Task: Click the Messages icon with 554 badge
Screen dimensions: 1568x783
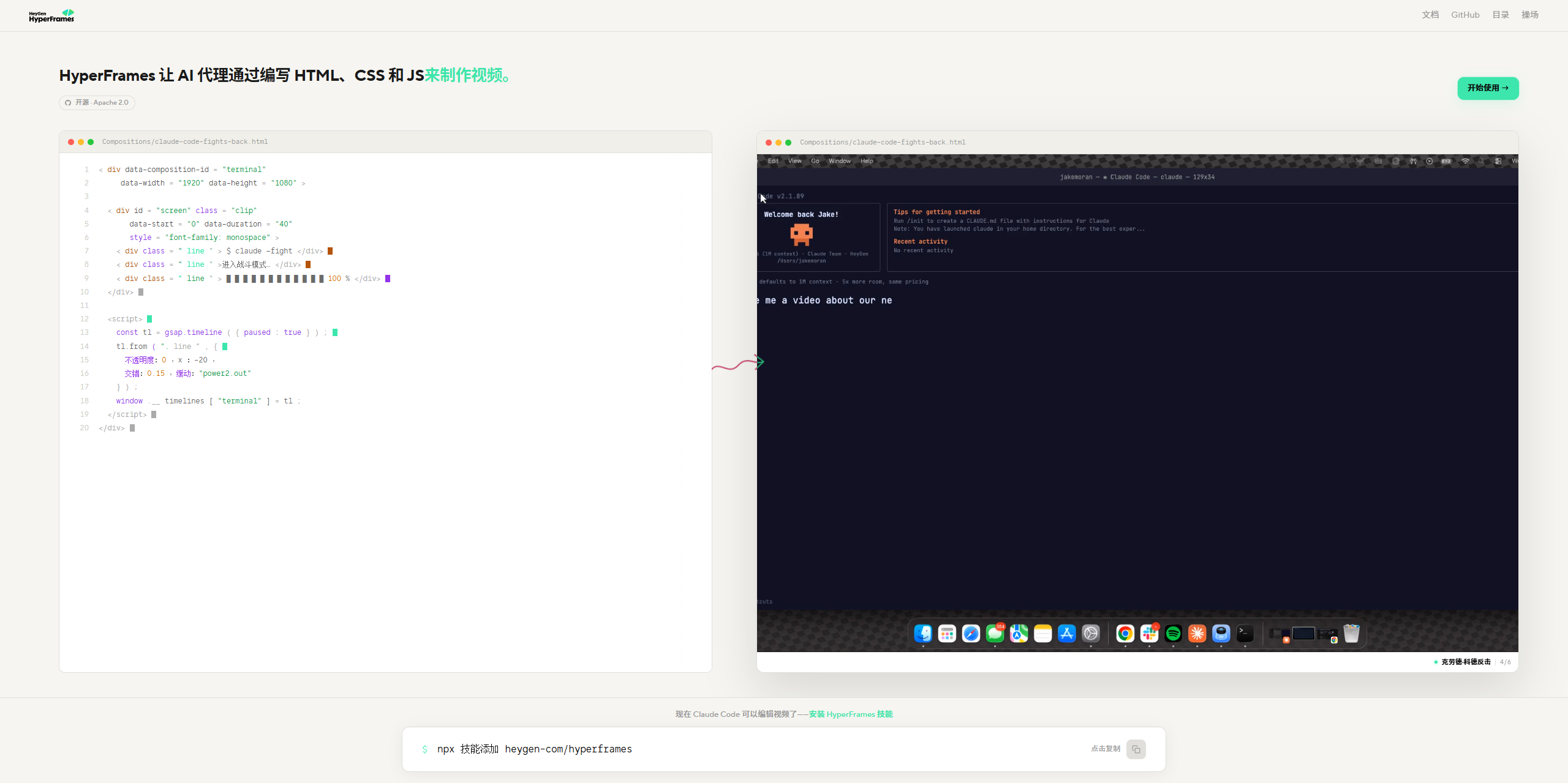Action: (995, 634)
